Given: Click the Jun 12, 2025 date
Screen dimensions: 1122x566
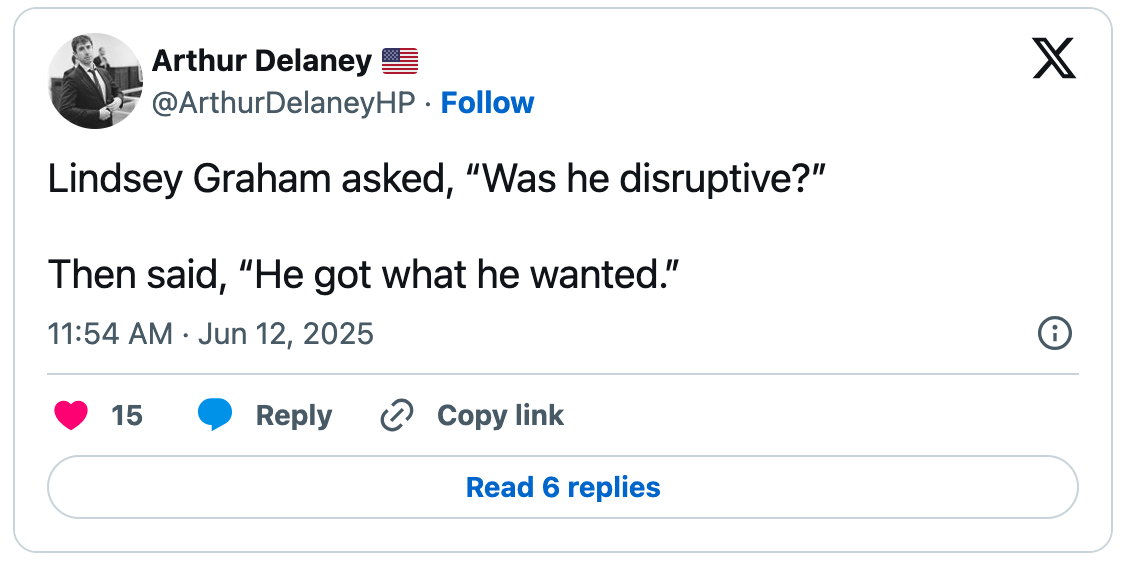Looking at the screenshot, I should (286, 333).
